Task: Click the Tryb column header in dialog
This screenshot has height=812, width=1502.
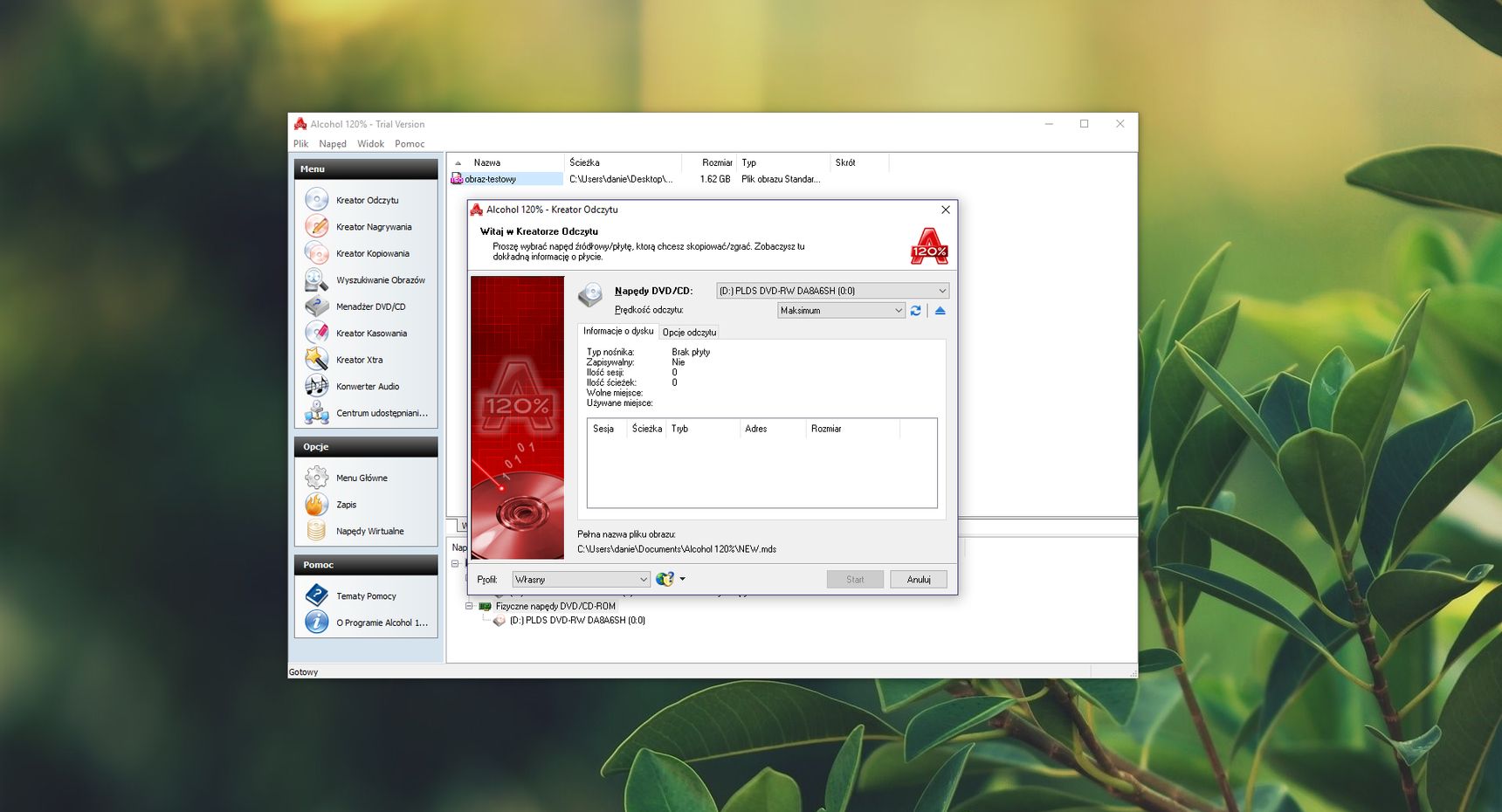Action: 703,429
